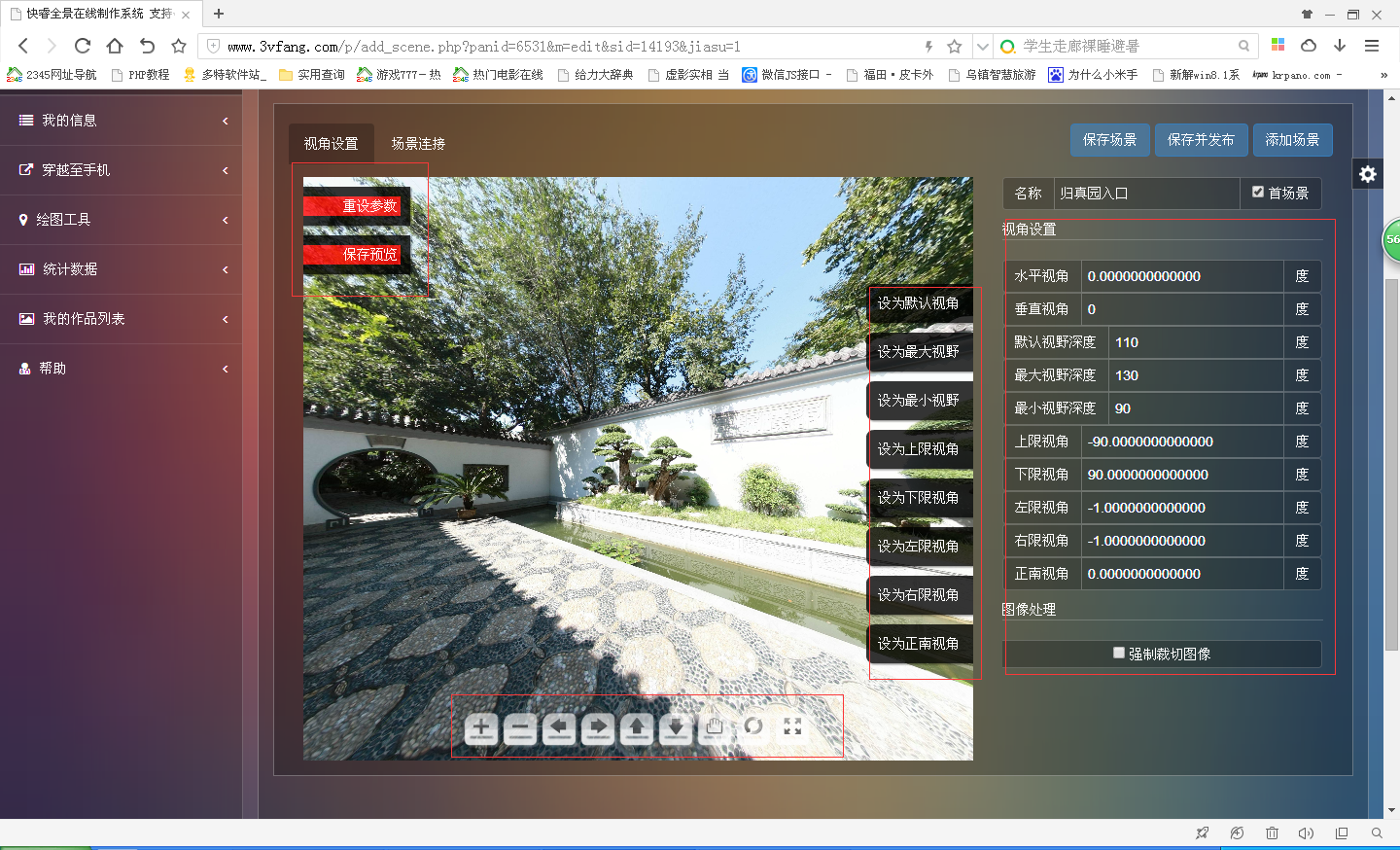Select the hand drag mode icon

(715, 727)
